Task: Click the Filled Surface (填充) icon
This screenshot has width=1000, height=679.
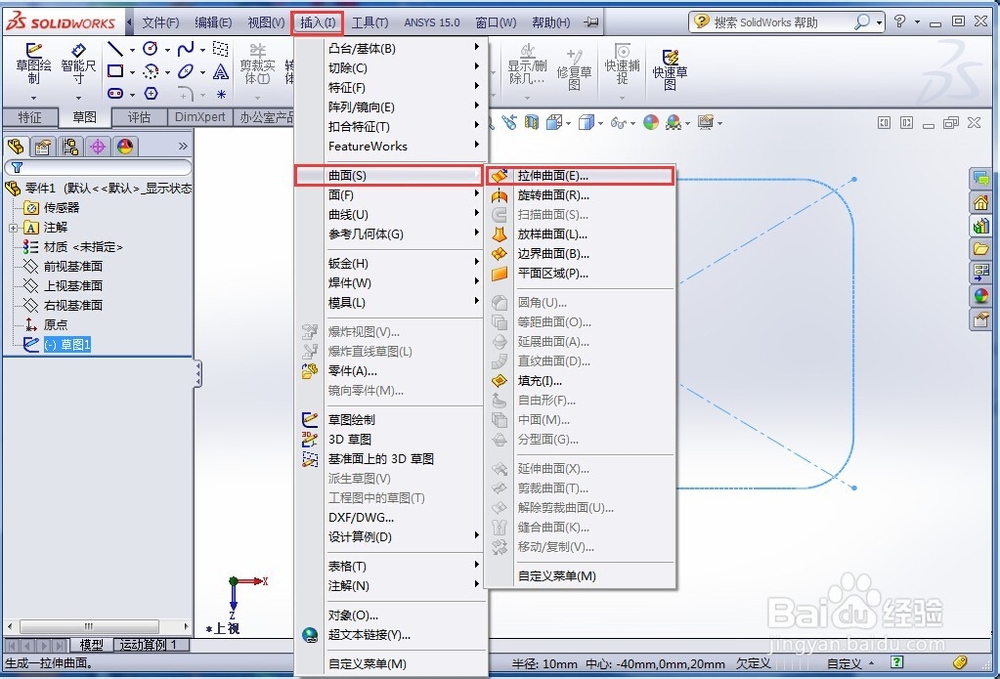Action: [x=499, y=381]
